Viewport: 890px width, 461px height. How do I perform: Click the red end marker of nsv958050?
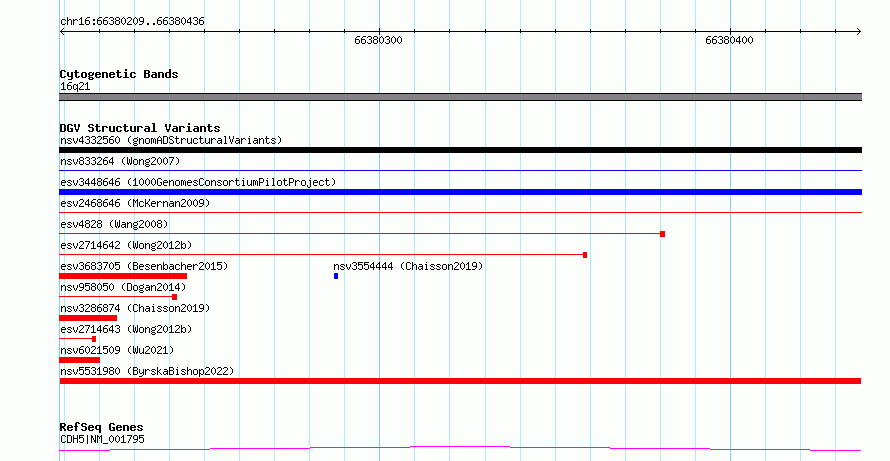(174, 297)
